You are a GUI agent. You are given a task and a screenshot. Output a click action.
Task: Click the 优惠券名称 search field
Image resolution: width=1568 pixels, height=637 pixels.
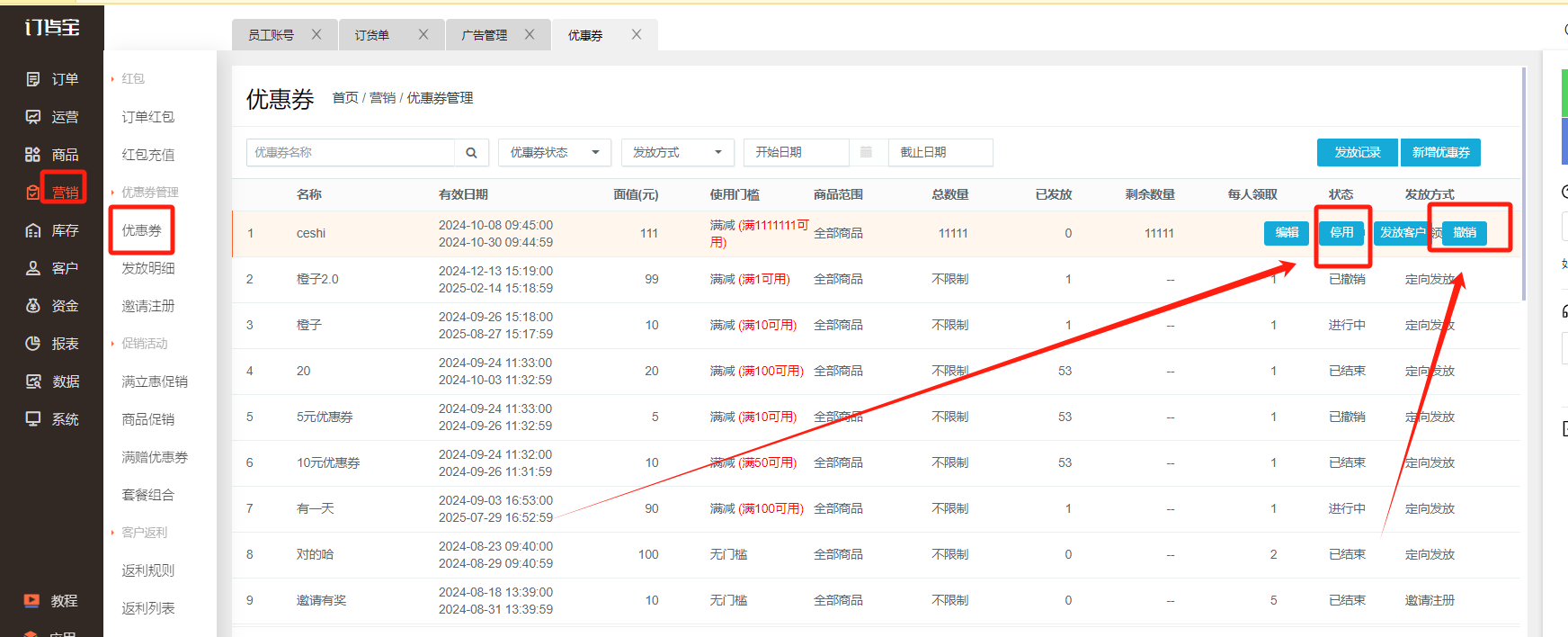(351, 153)
